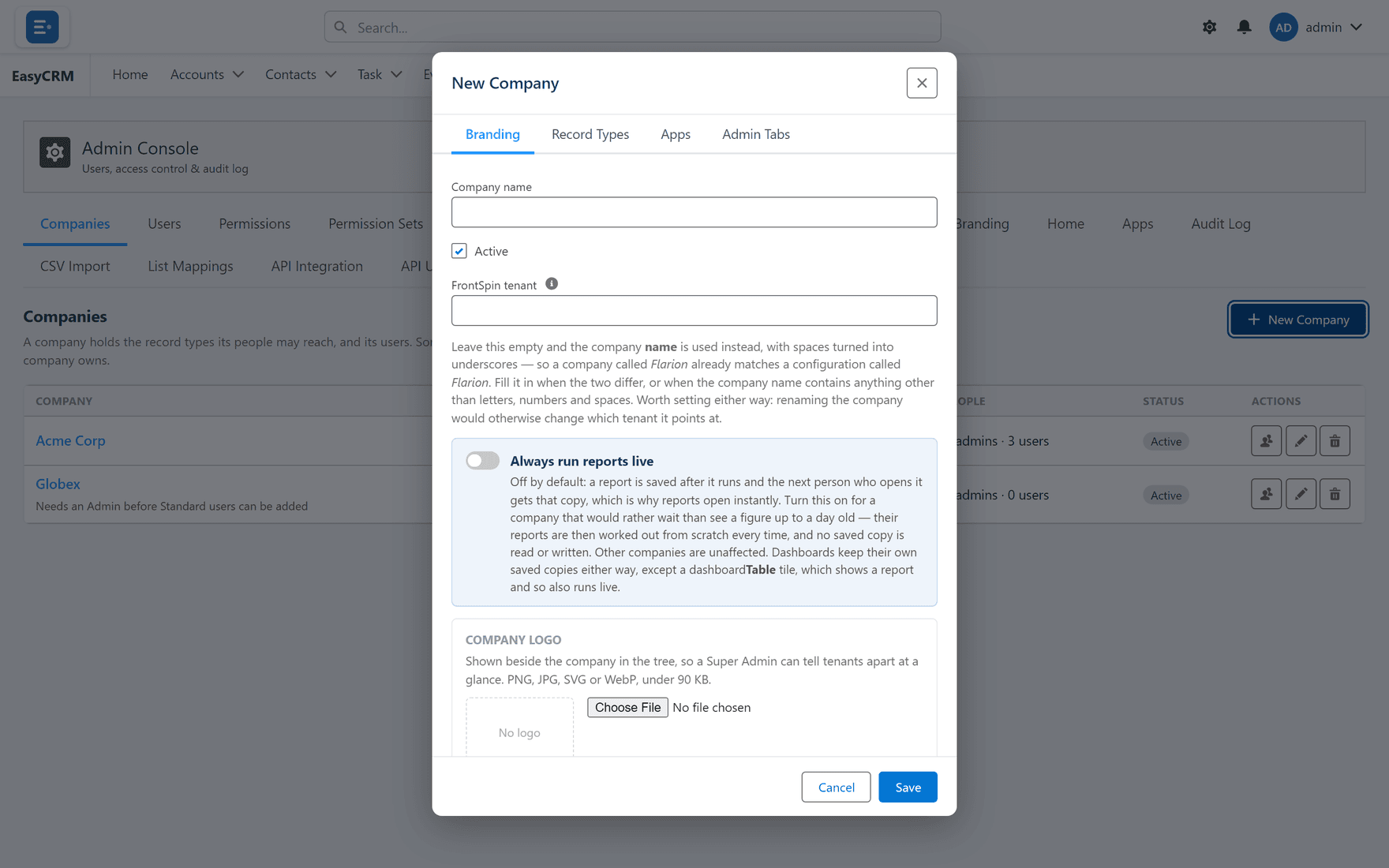
Task: Click the EasyCRM logo icon
Action: pyautogui.click(x=42, y=27)
